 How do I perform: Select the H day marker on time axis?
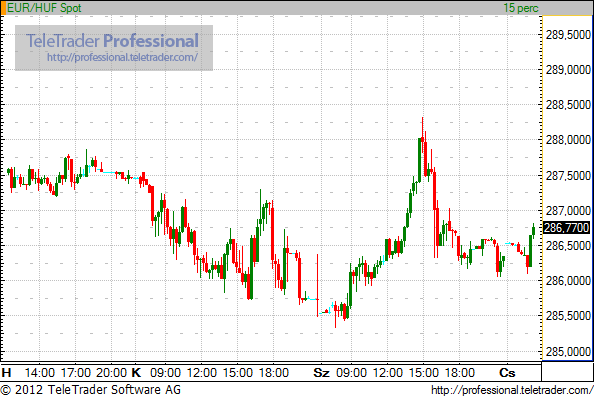click(x=6, y=373)
